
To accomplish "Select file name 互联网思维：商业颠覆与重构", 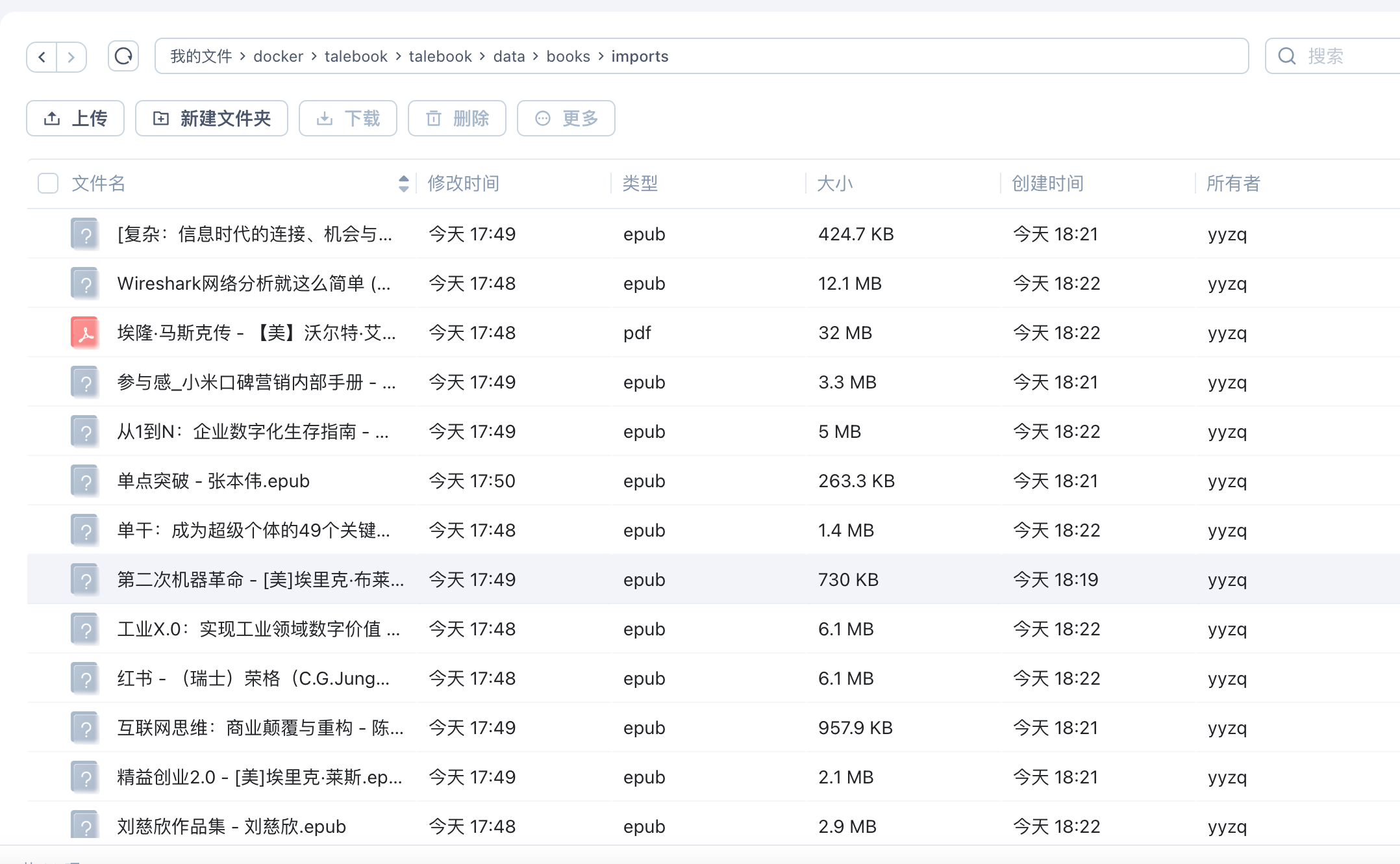I will pos(260,728).
